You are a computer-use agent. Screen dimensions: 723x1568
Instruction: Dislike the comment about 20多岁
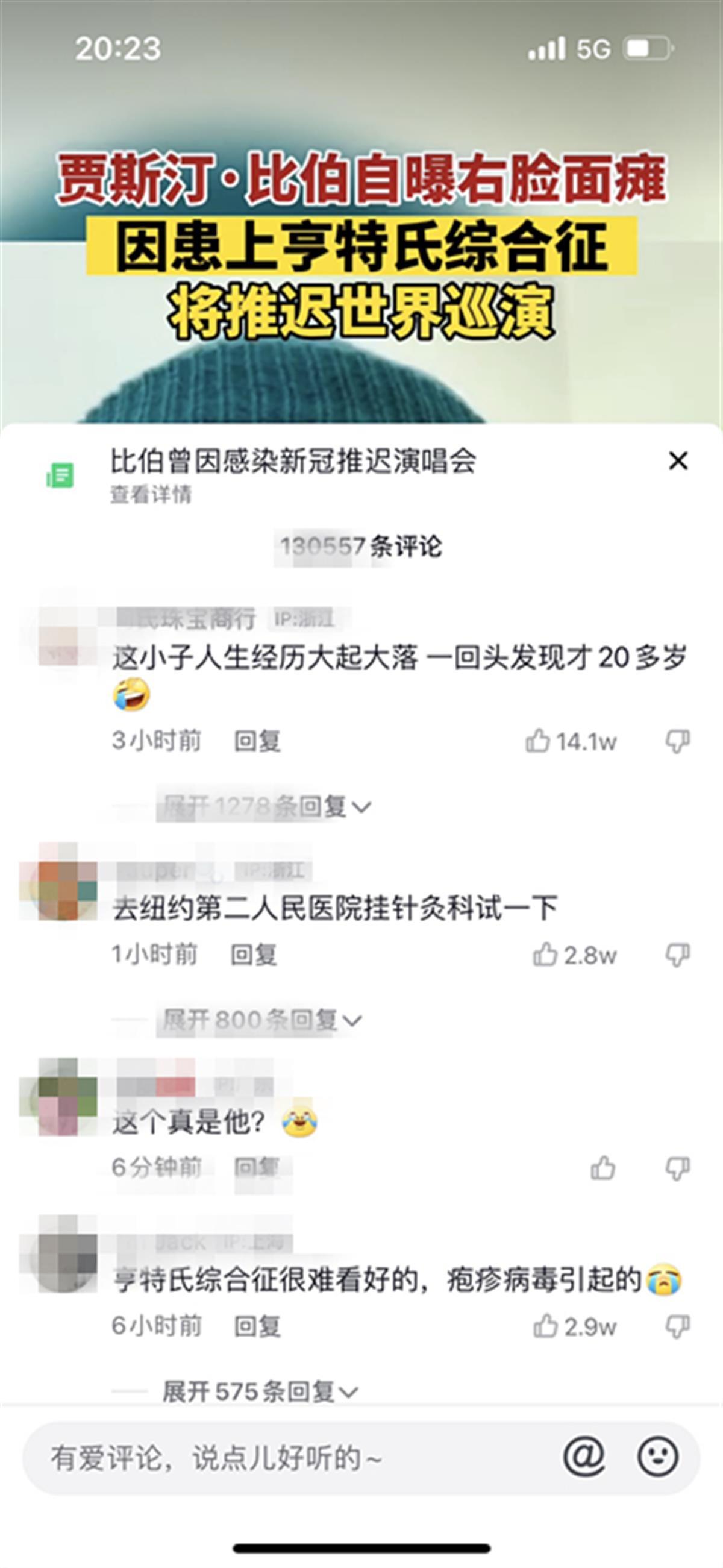pyautogui.click(x=677, y=741)
